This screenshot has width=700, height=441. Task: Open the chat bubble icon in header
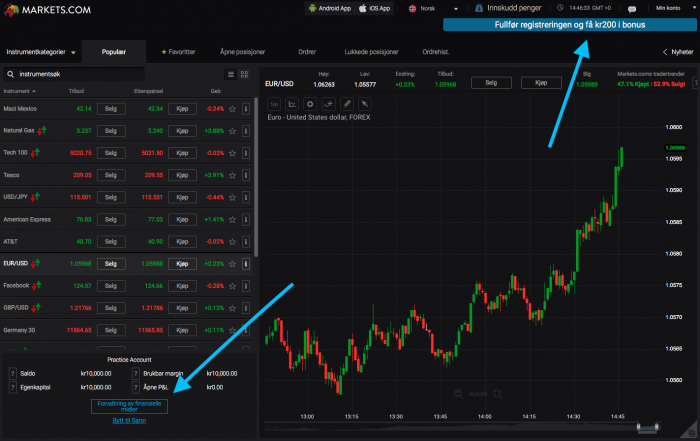632,8
